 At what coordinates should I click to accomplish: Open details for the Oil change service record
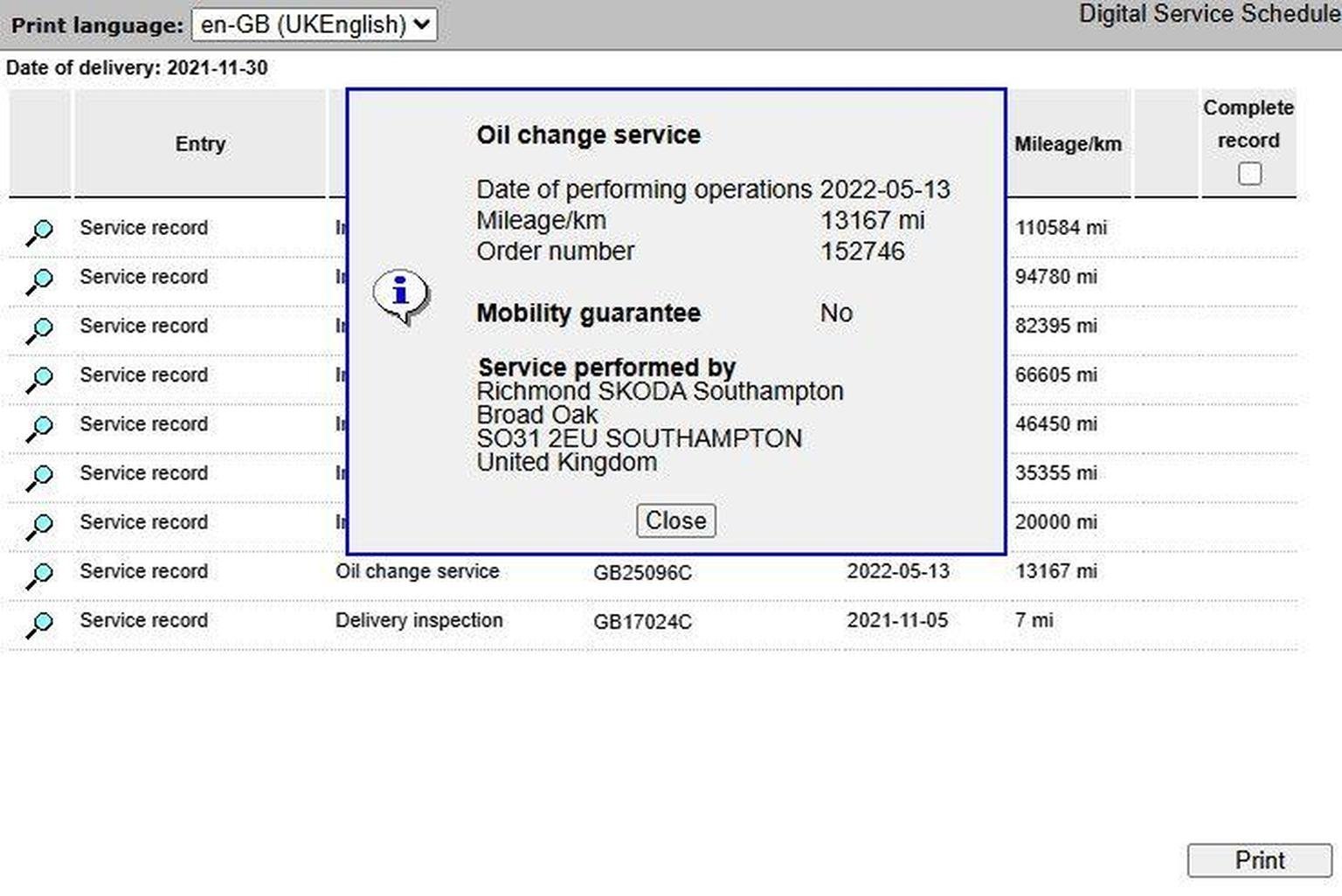(x=39, y=575)
